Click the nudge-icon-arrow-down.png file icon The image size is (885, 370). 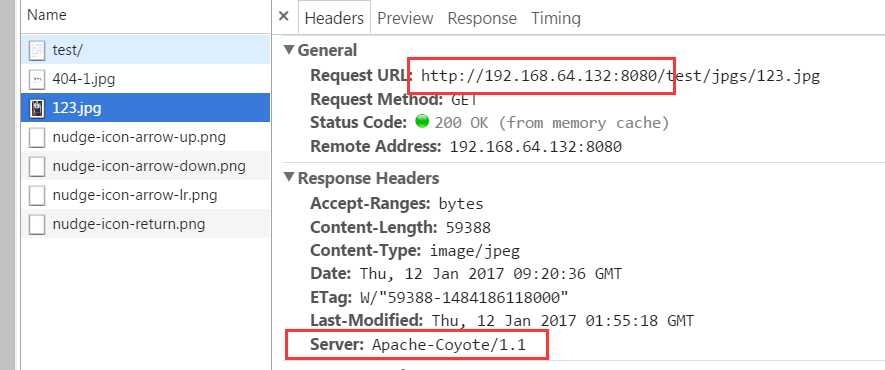coord(37,166)
